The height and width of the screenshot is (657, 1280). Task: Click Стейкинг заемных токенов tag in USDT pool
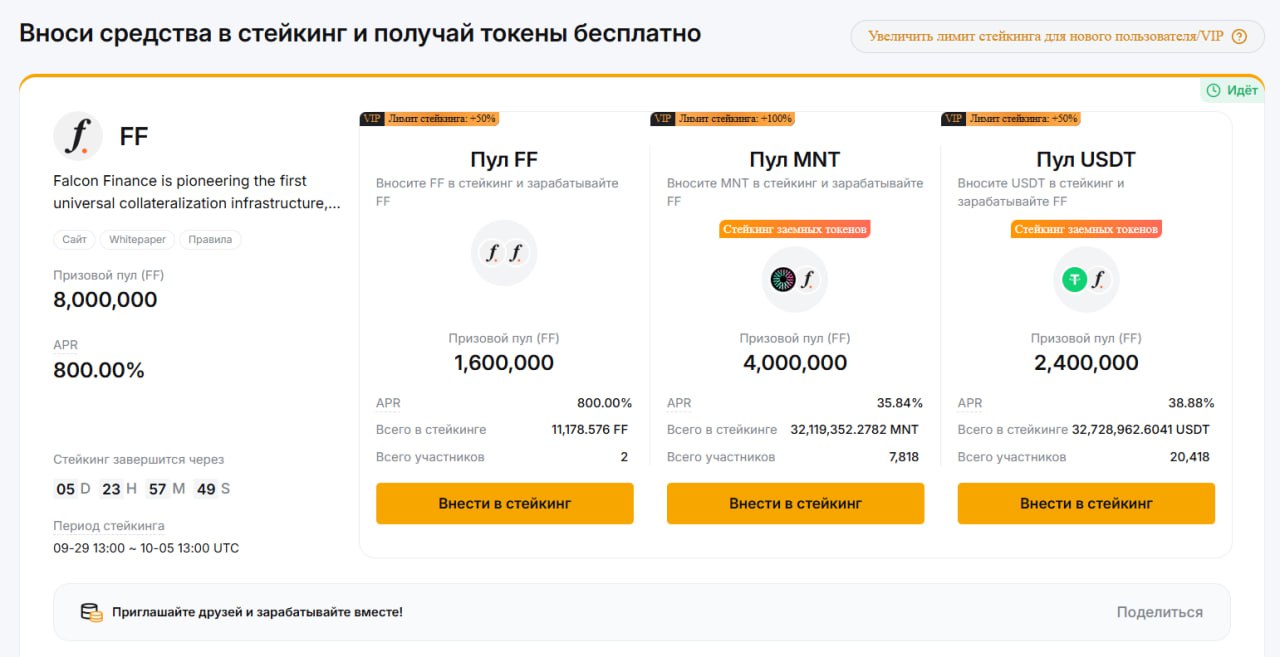(1086, 229)
